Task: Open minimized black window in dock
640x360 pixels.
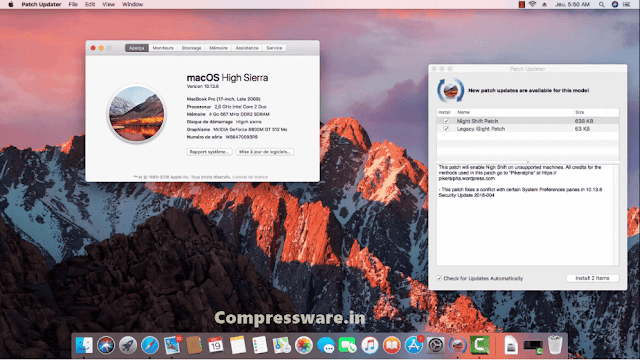Action: 533,346
